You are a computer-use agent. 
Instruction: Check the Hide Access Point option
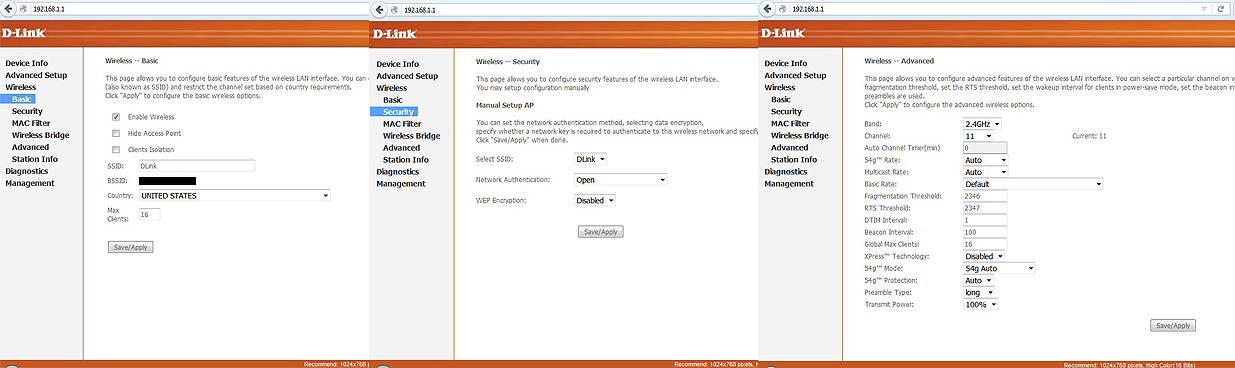tap(116, 133)
